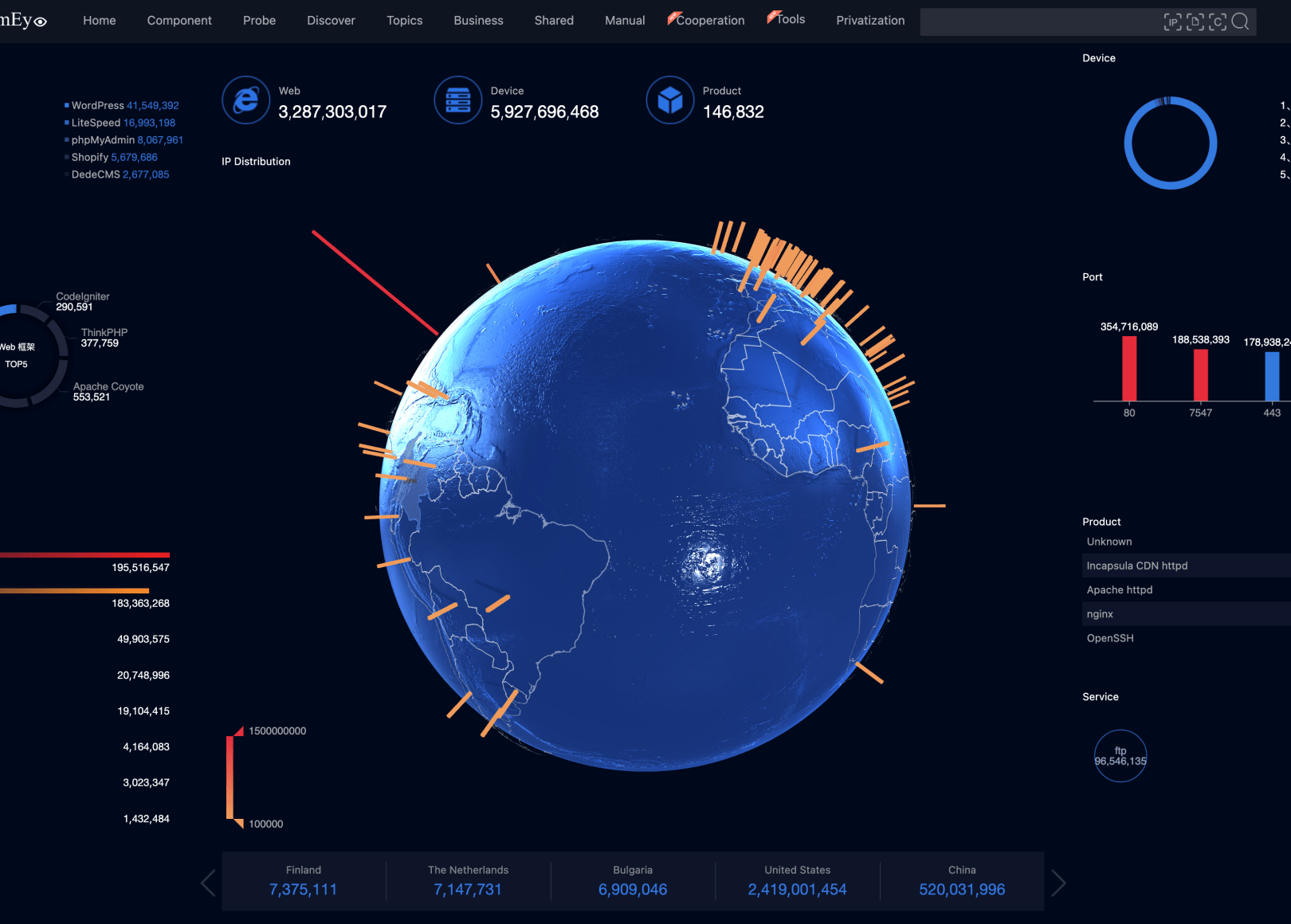This screenshot has width=1291, height=924.
Task: Open the Tools menu with new badge
Action: pos(789,19)
